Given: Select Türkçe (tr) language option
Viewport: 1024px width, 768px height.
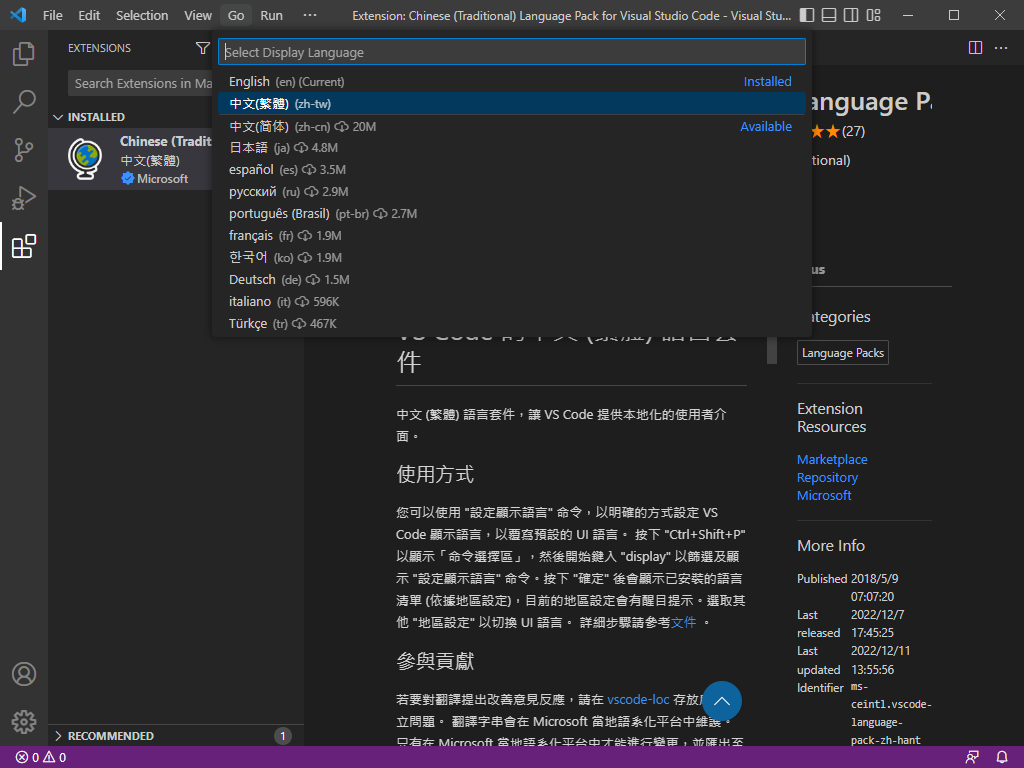Looking at the screenshot, I should click(x=512, y=323).
